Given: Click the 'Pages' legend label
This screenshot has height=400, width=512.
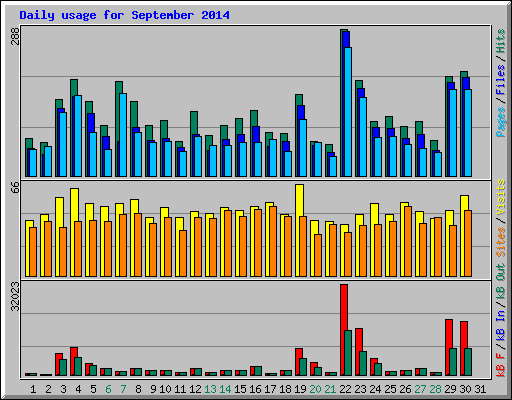Looking at the screenshot, I should coord(501,122).
